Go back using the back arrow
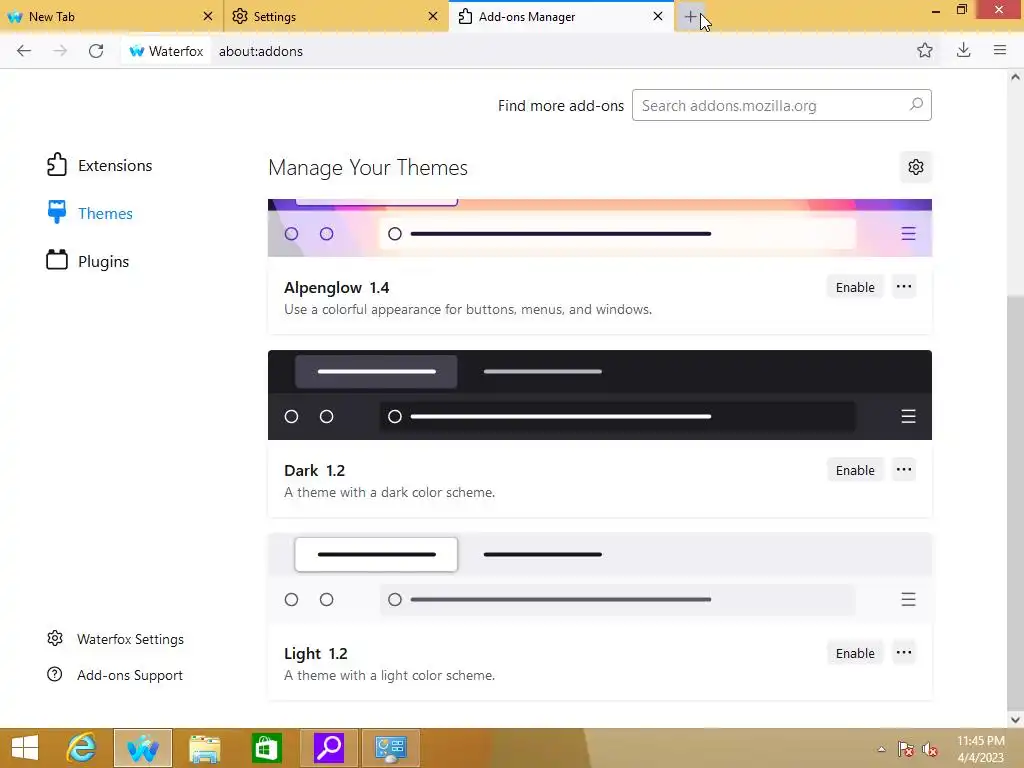The width and height of the screenshot is (1024, 768). (24, 51)
